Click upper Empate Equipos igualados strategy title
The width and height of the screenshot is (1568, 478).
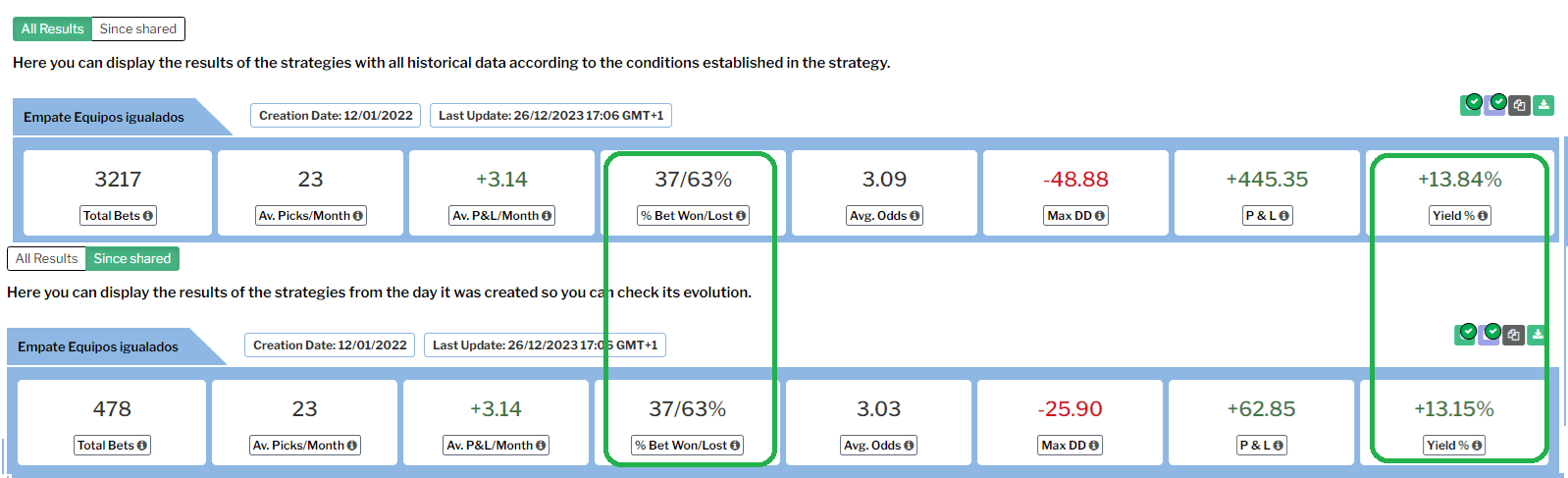(x=104, y=117)
